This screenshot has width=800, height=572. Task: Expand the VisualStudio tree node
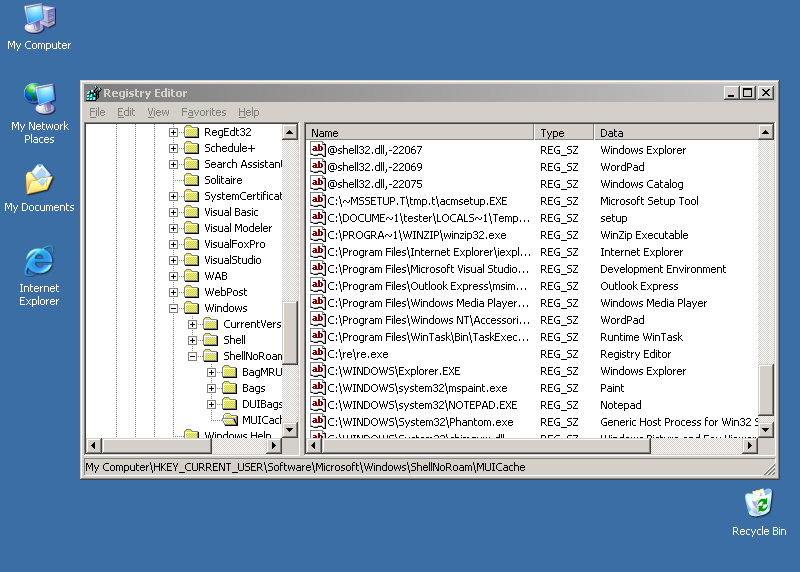(173, 260)
